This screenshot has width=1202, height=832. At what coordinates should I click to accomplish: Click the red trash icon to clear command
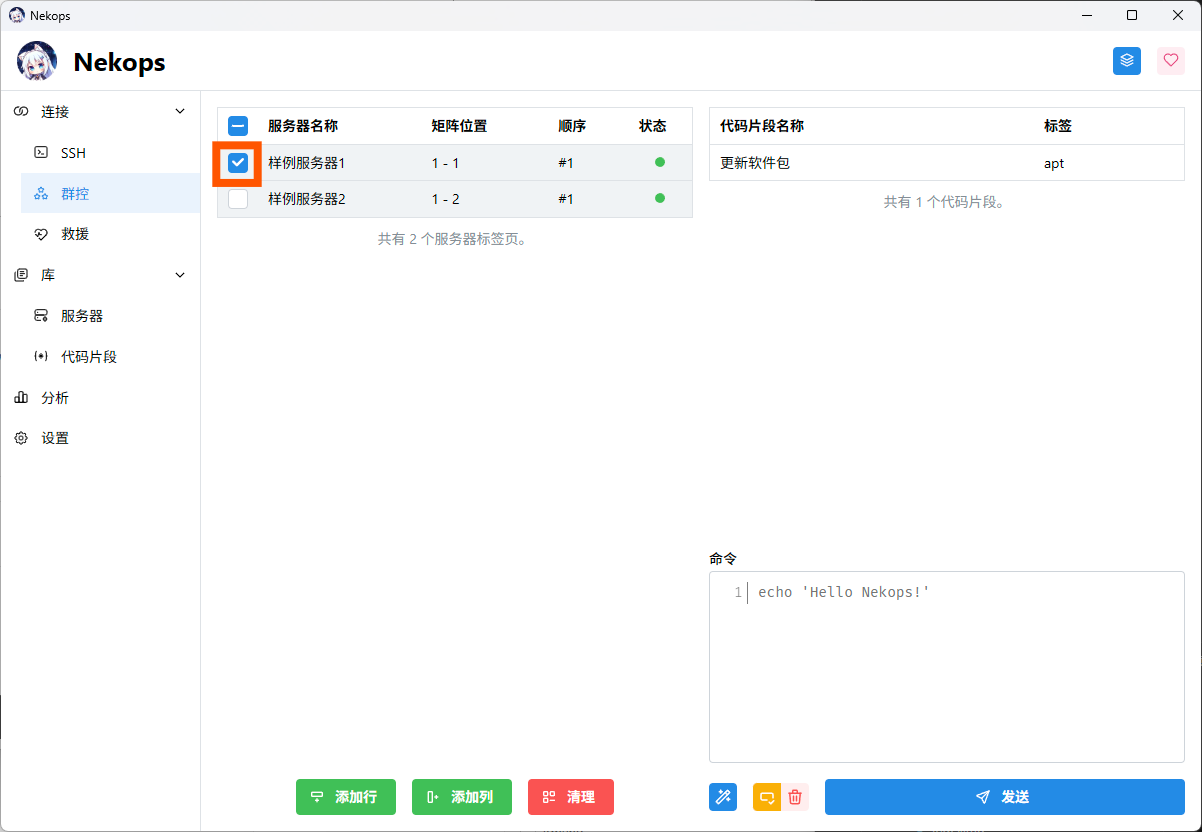tap(795, 797)
